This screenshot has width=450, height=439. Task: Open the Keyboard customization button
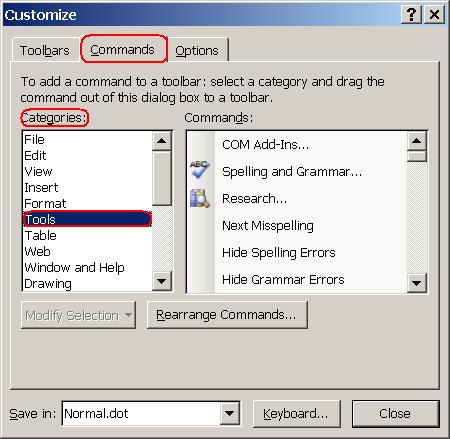(296, 414)
